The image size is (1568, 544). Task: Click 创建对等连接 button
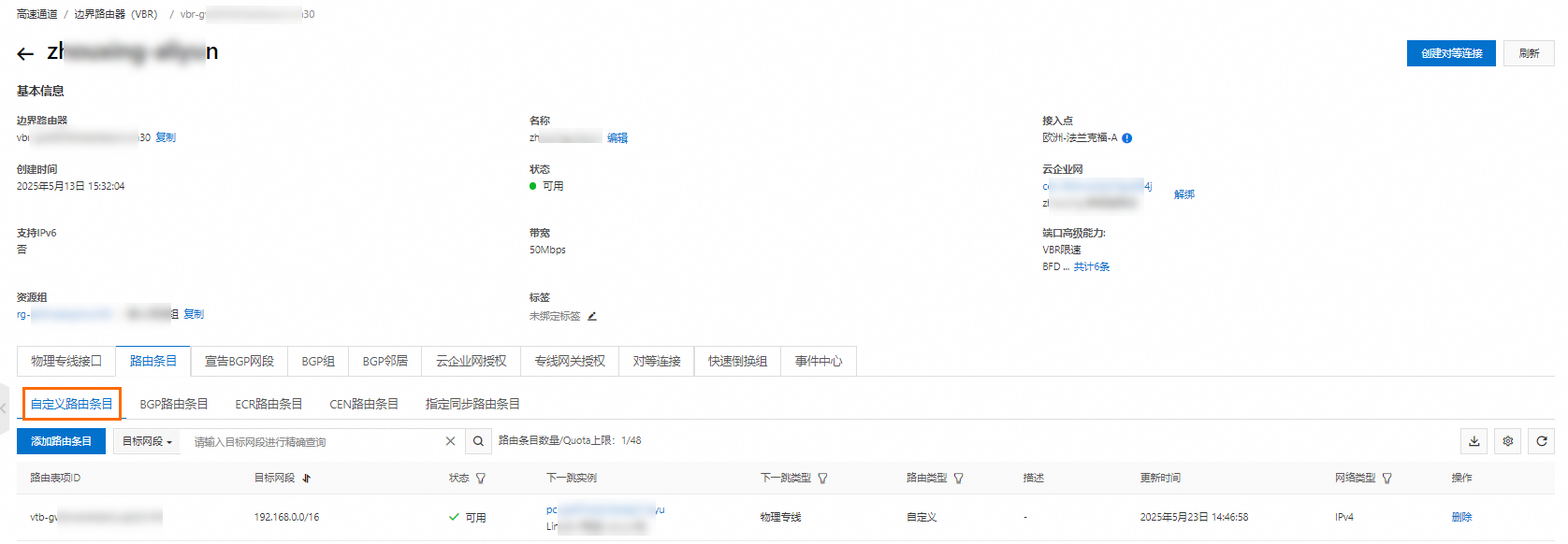click(x=1451, y=53)
